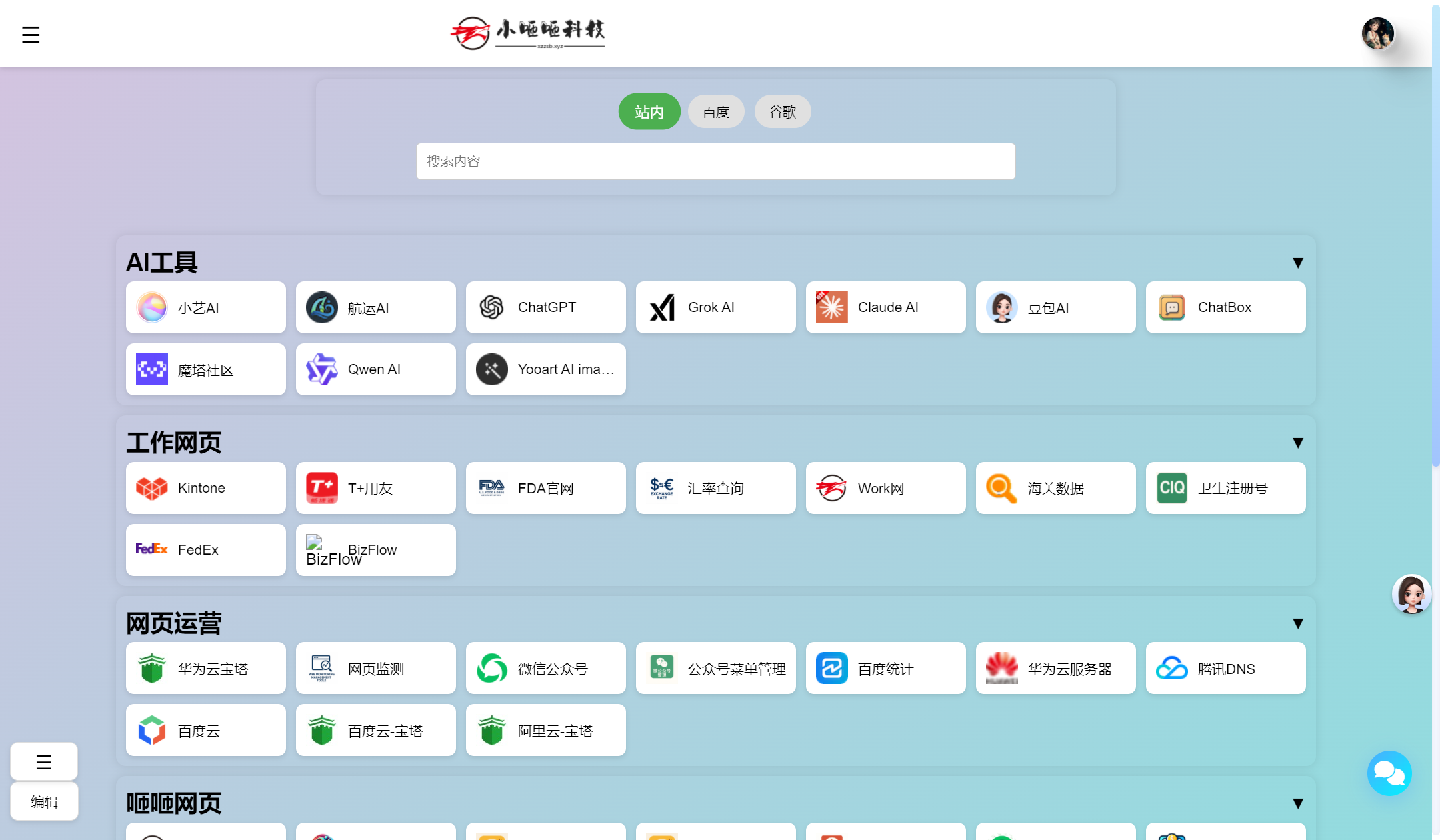Viewport: 1440px width, 840px height.
Task: Open user avatar at top right
Action: (x=1377, y=33)
